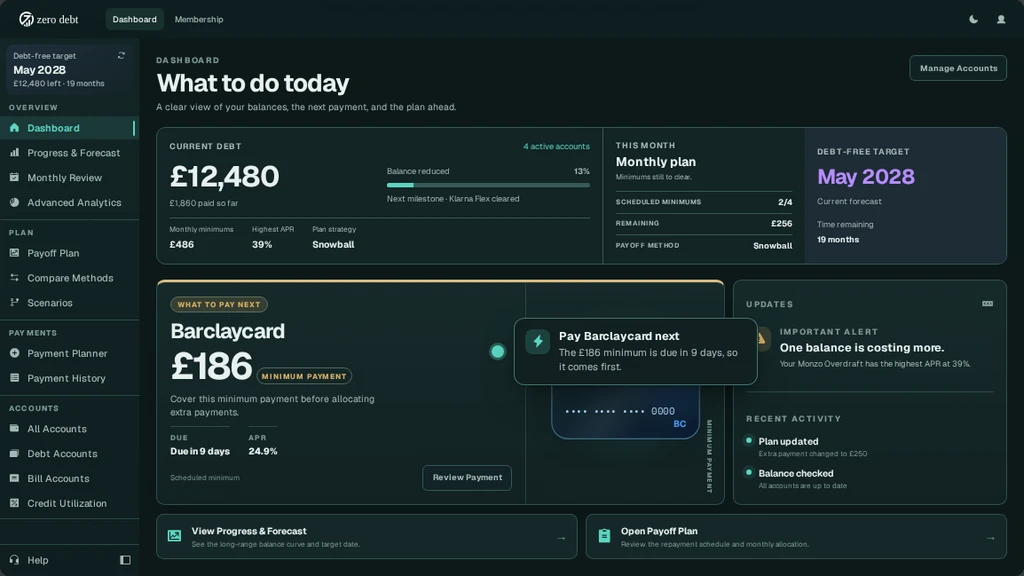Click the Help headset icon
1024x576 pixels.
click(14, 560)
